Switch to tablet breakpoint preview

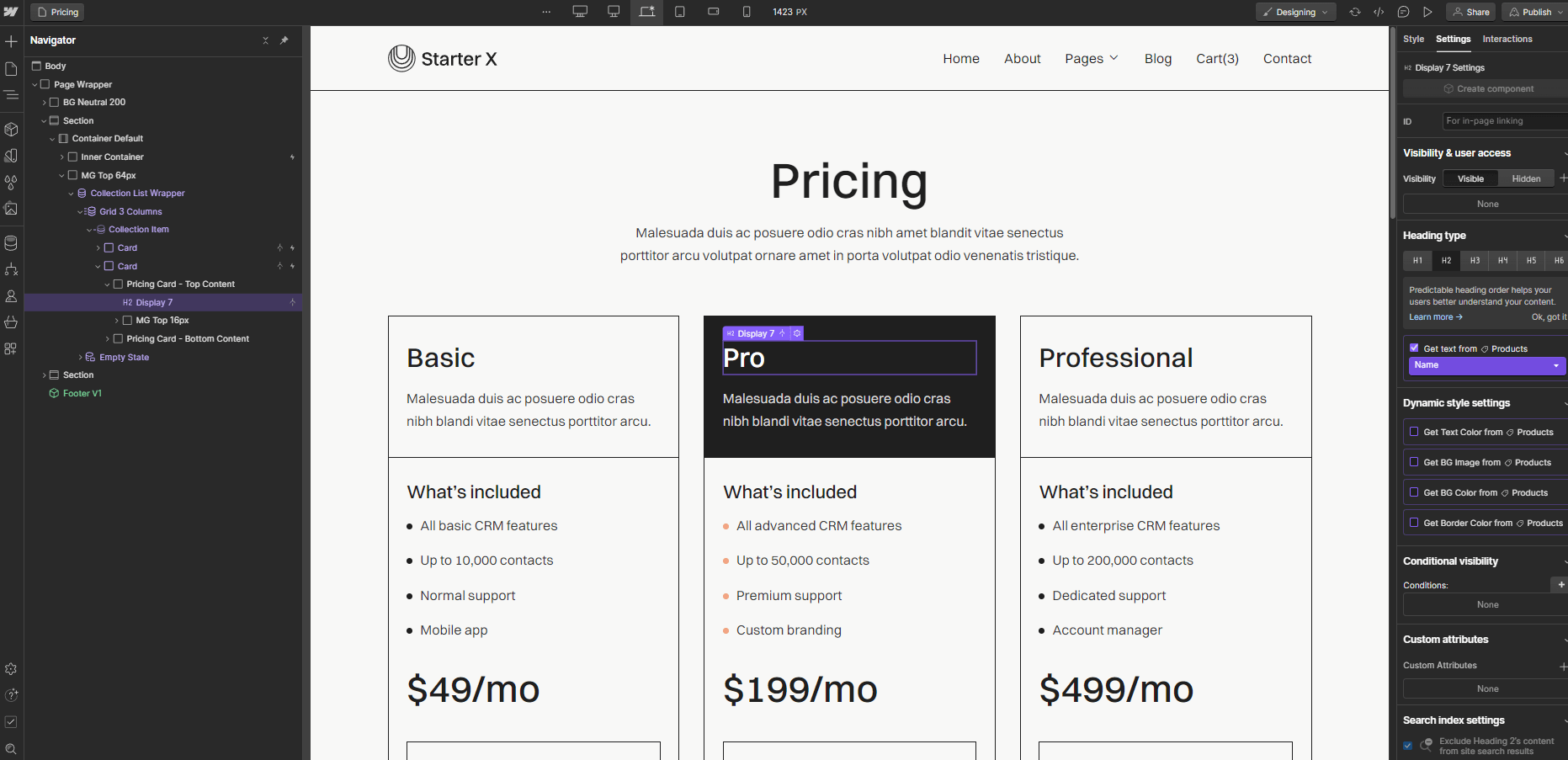pyautogui.click(x=680, y=12)
